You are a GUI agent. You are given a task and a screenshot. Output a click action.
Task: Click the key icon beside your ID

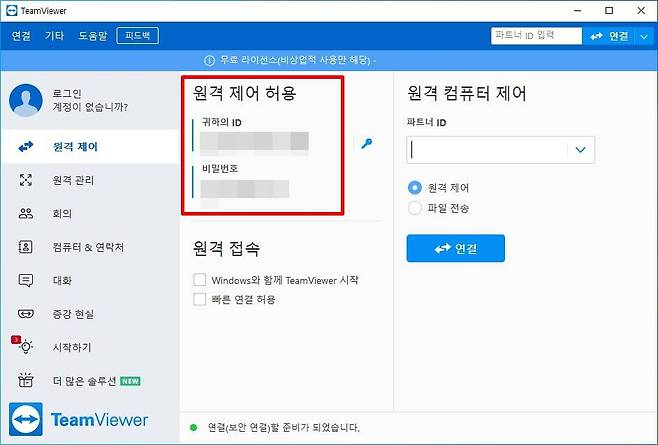367,144
